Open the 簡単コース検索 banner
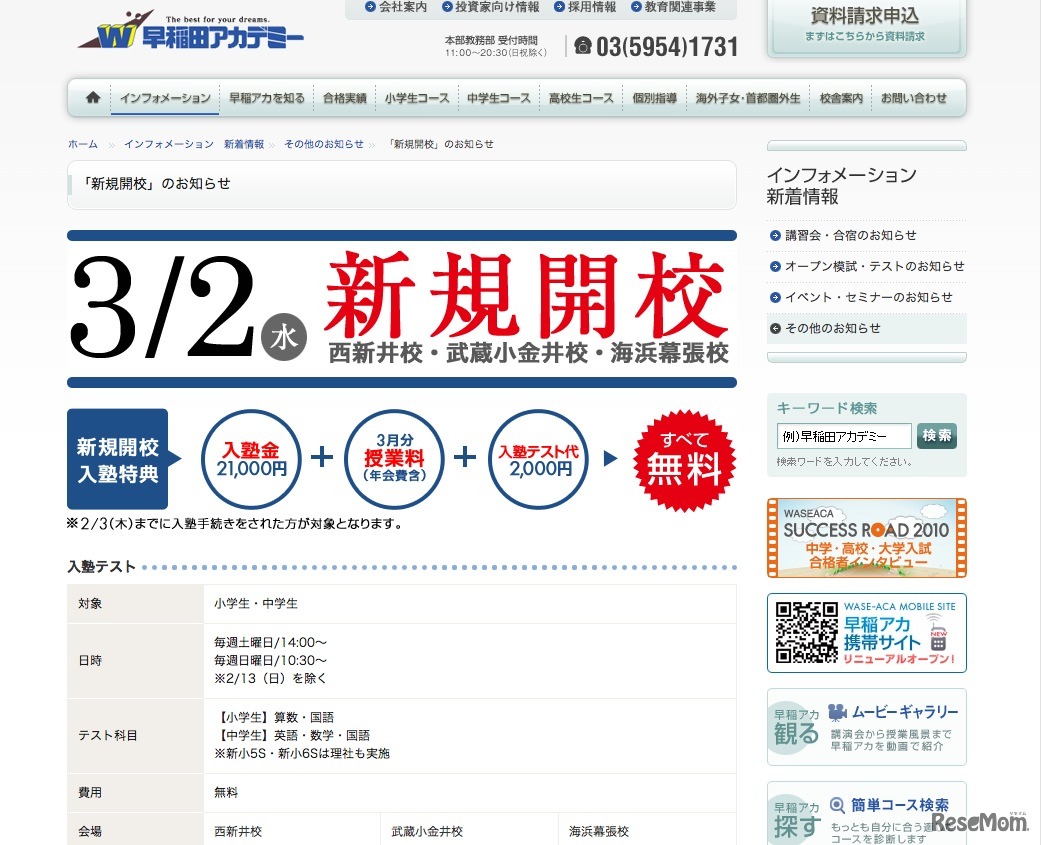 (x=867, y=814)
